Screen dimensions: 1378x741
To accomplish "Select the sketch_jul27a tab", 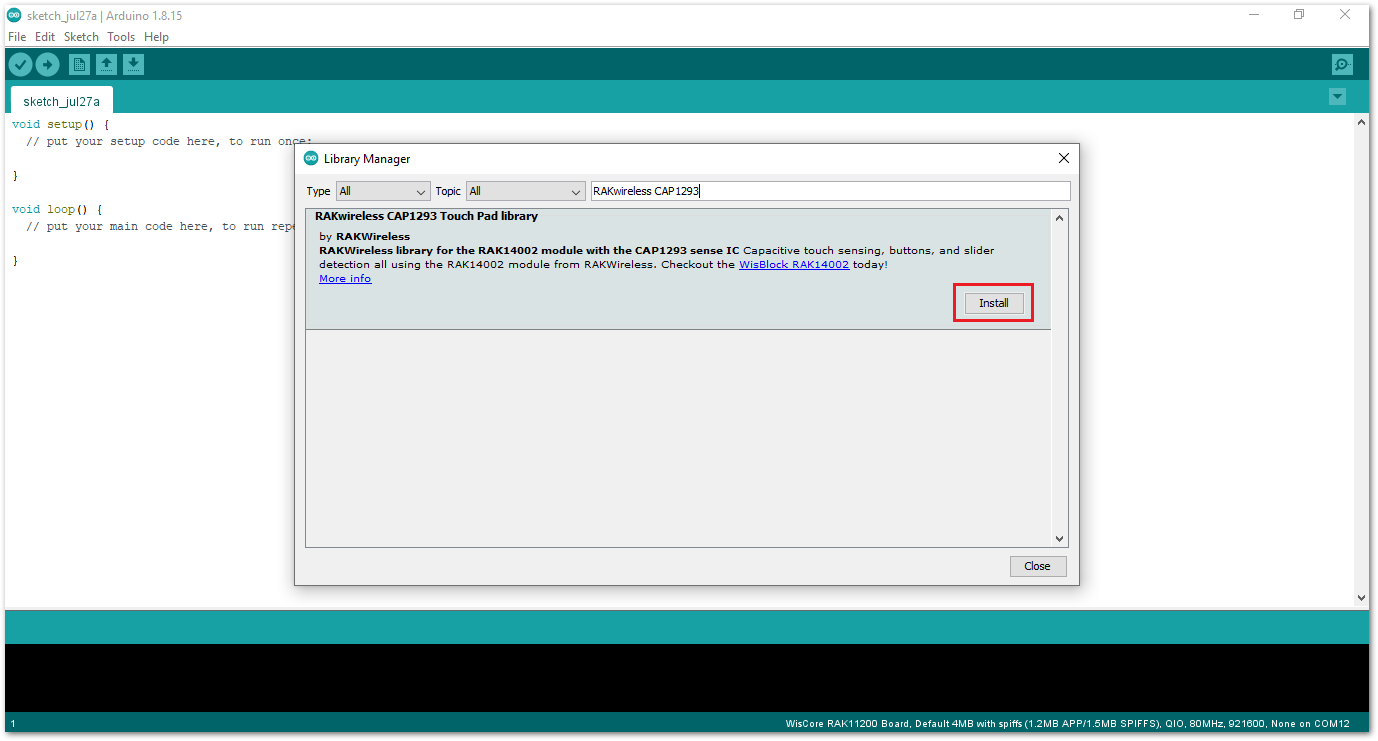I will [61, 101].
